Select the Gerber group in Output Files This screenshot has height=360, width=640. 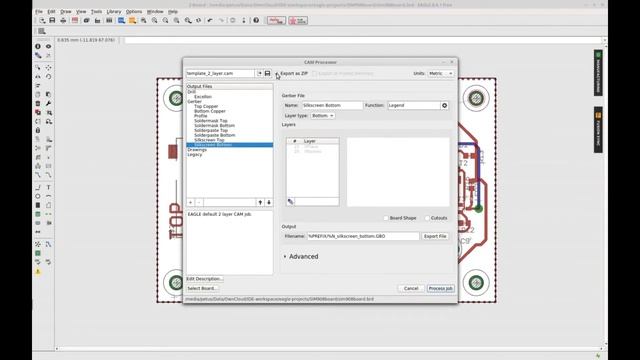pos(194,101)
